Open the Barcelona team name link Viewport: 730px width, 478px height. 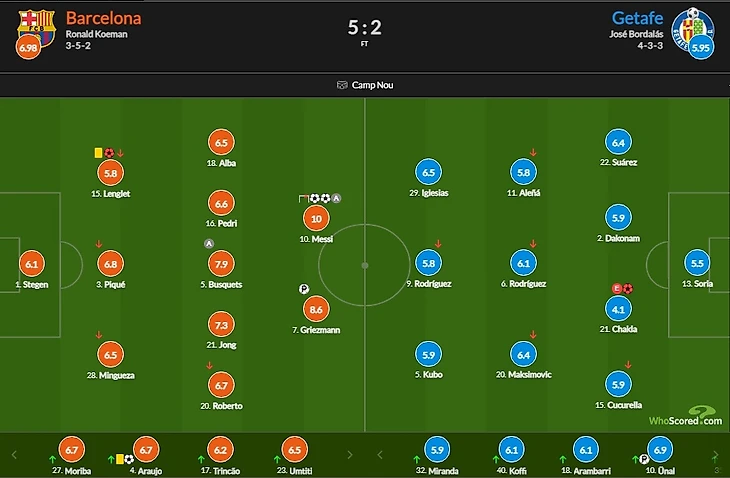click(103, 18)
